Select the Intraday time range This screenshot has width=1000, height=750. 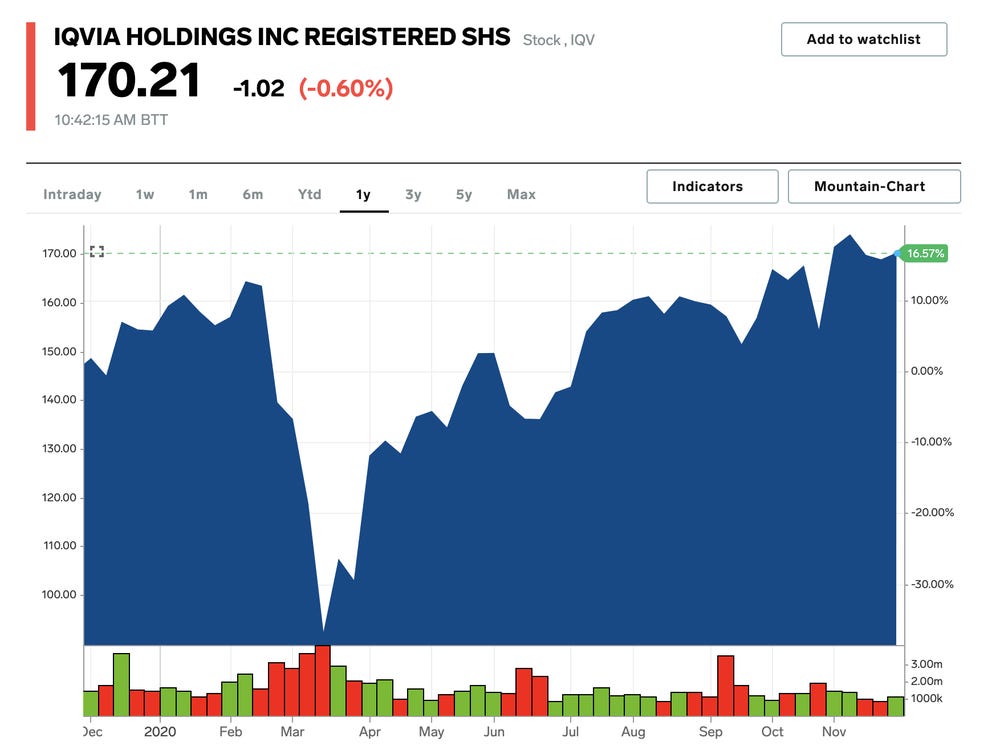point(72,195)
